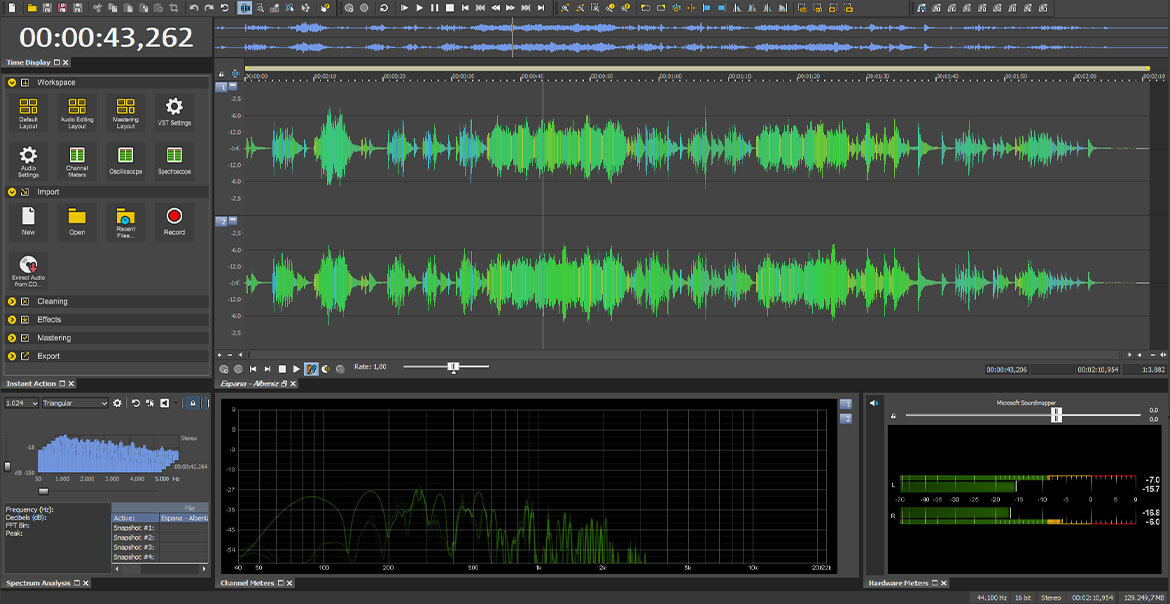Click the Record icon in the Import section
Image resolution: width=1170 pixels, height=604 pixels.
tap(173, 219)
